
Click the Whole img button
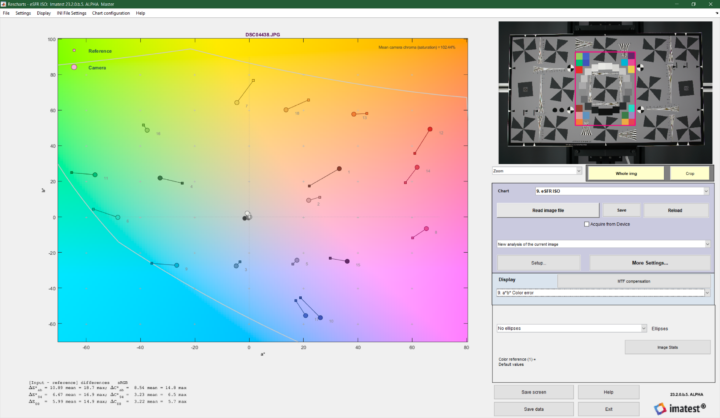(x=626, y=173)
